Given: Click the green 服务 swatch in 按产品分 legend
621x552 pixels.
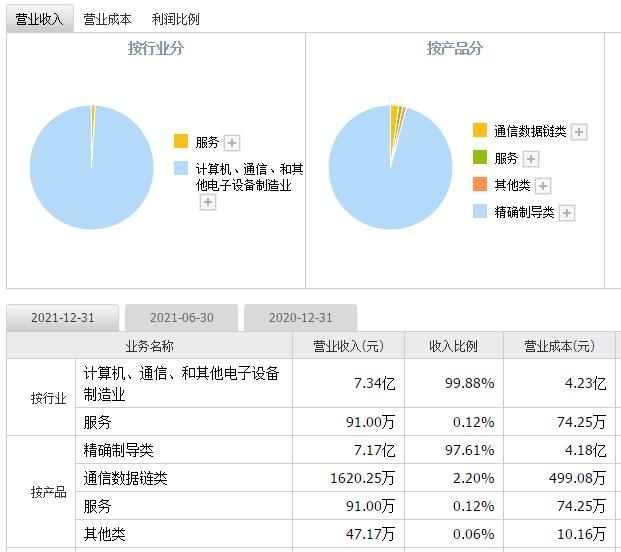Looking at the screenshot, I should 480,157.
